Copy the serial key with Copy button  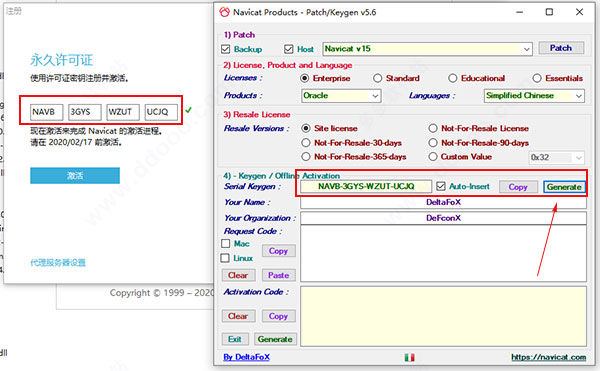(x=518, y=187)
